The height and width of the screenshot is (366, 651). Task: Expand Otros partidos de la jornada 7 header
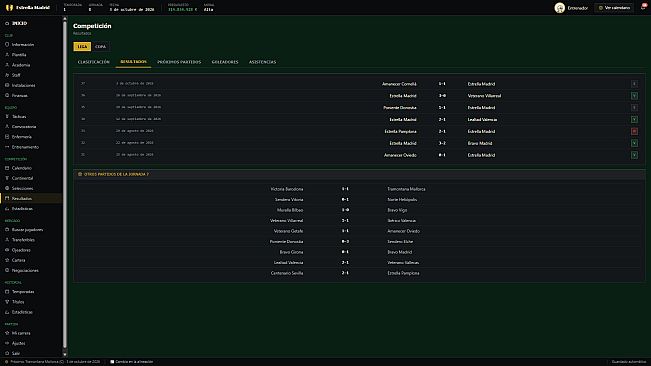pyautogui.click(x=359, y=174)
